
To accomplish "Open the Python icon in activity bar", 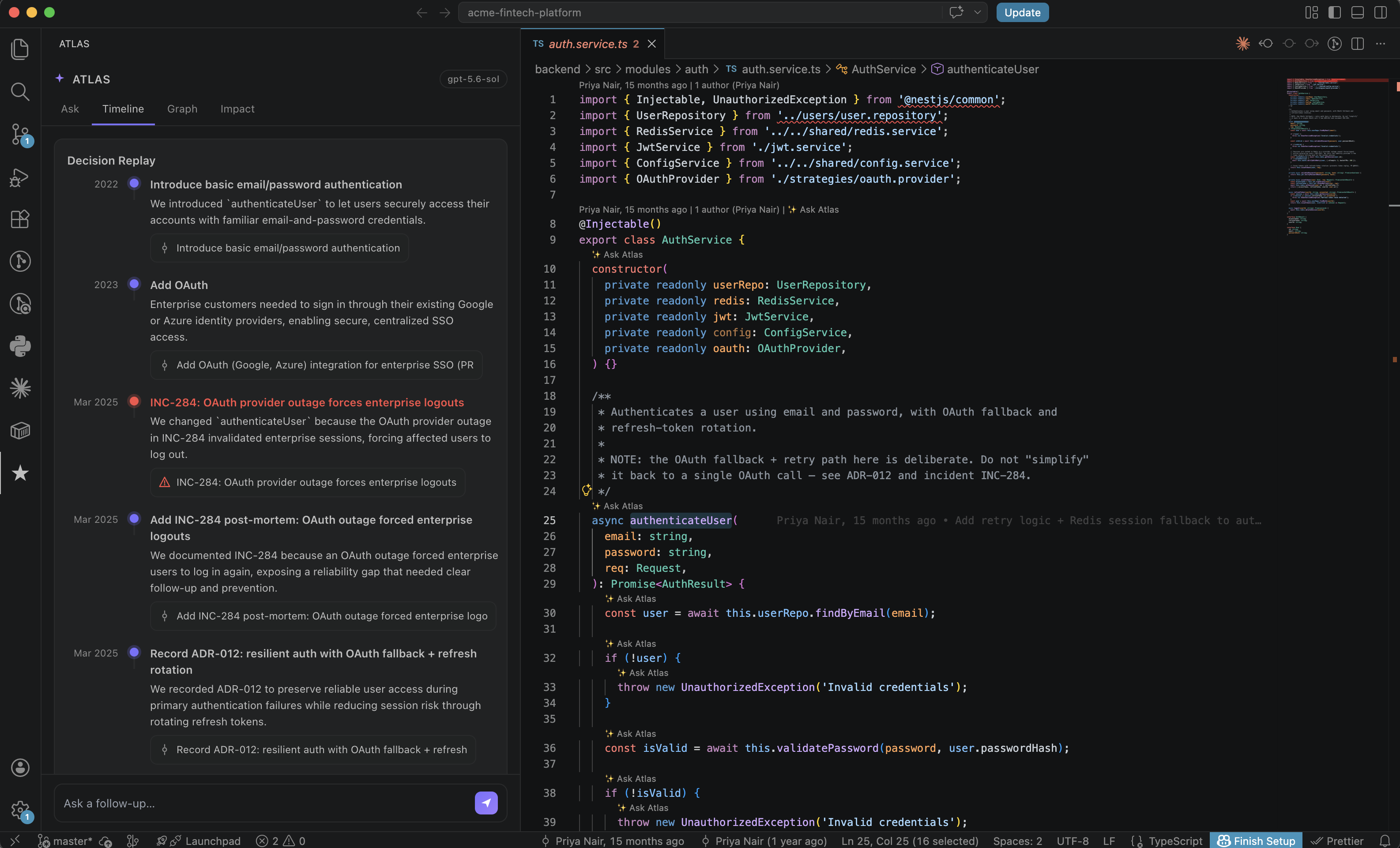I will click(20, 346).
